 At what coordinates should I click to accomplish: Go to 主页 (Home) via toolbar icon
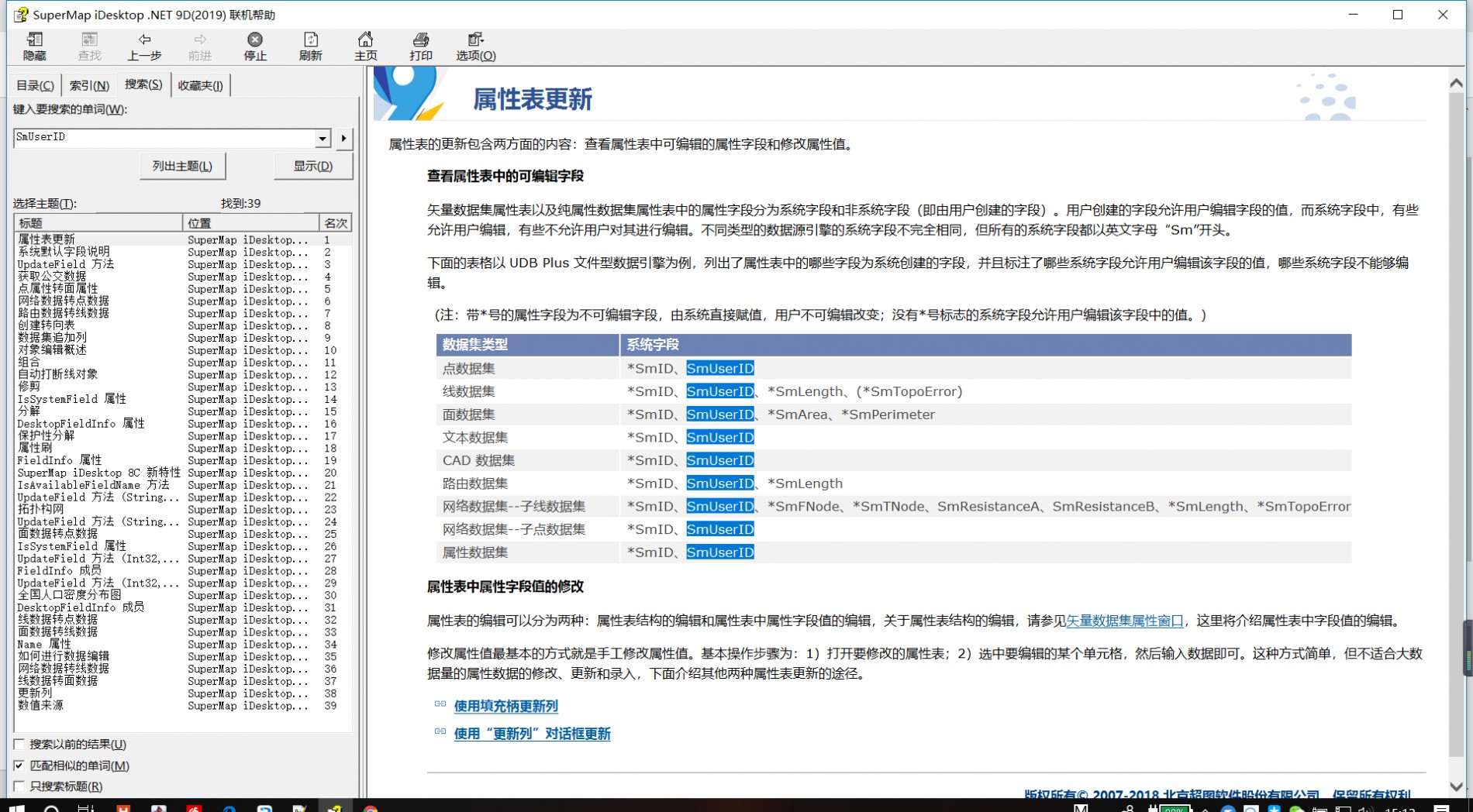pyautogui.click(x=365, y=46)
